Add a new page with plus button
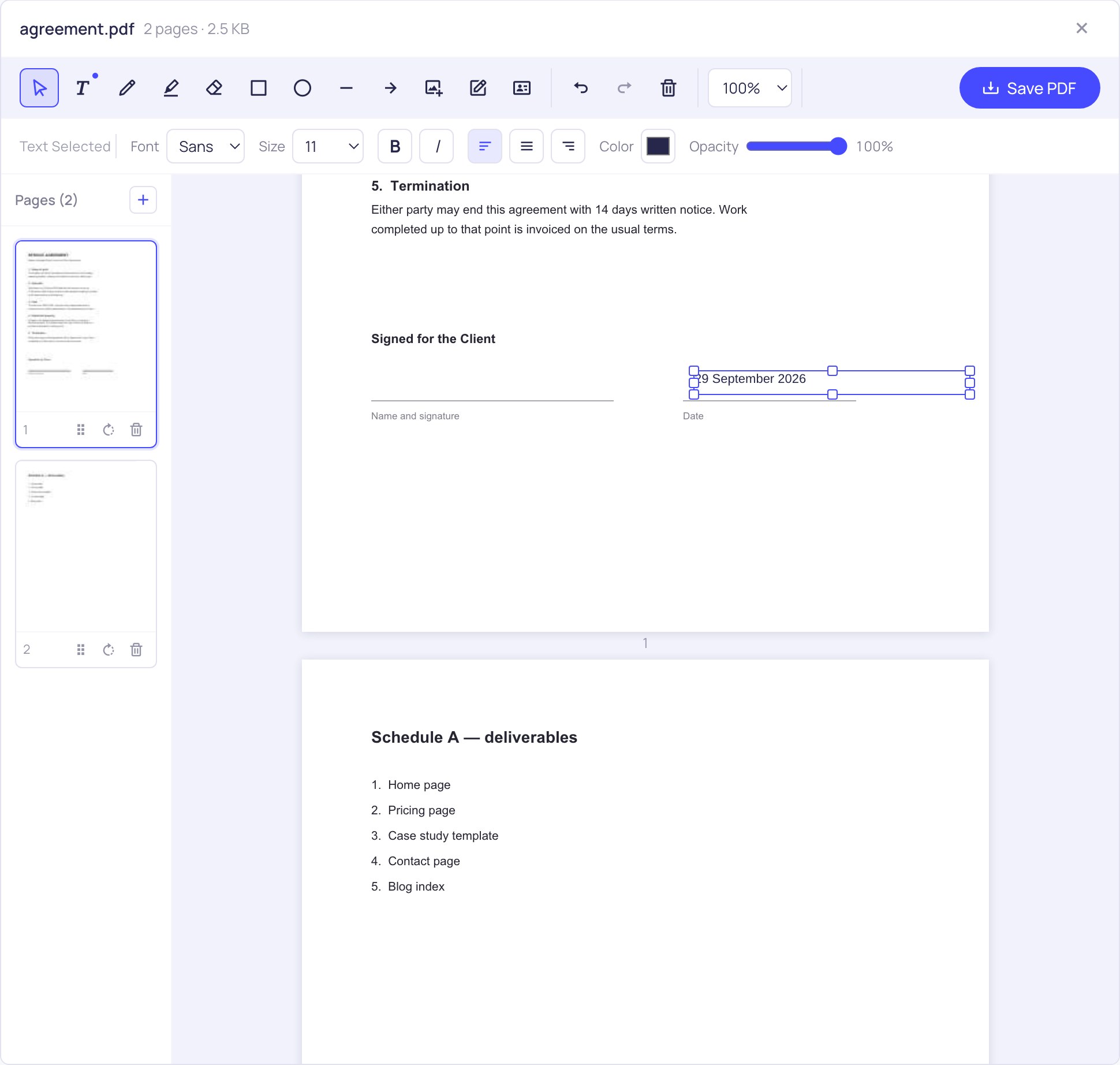Screen dimensions: 1120x1065 click(143, 200)
